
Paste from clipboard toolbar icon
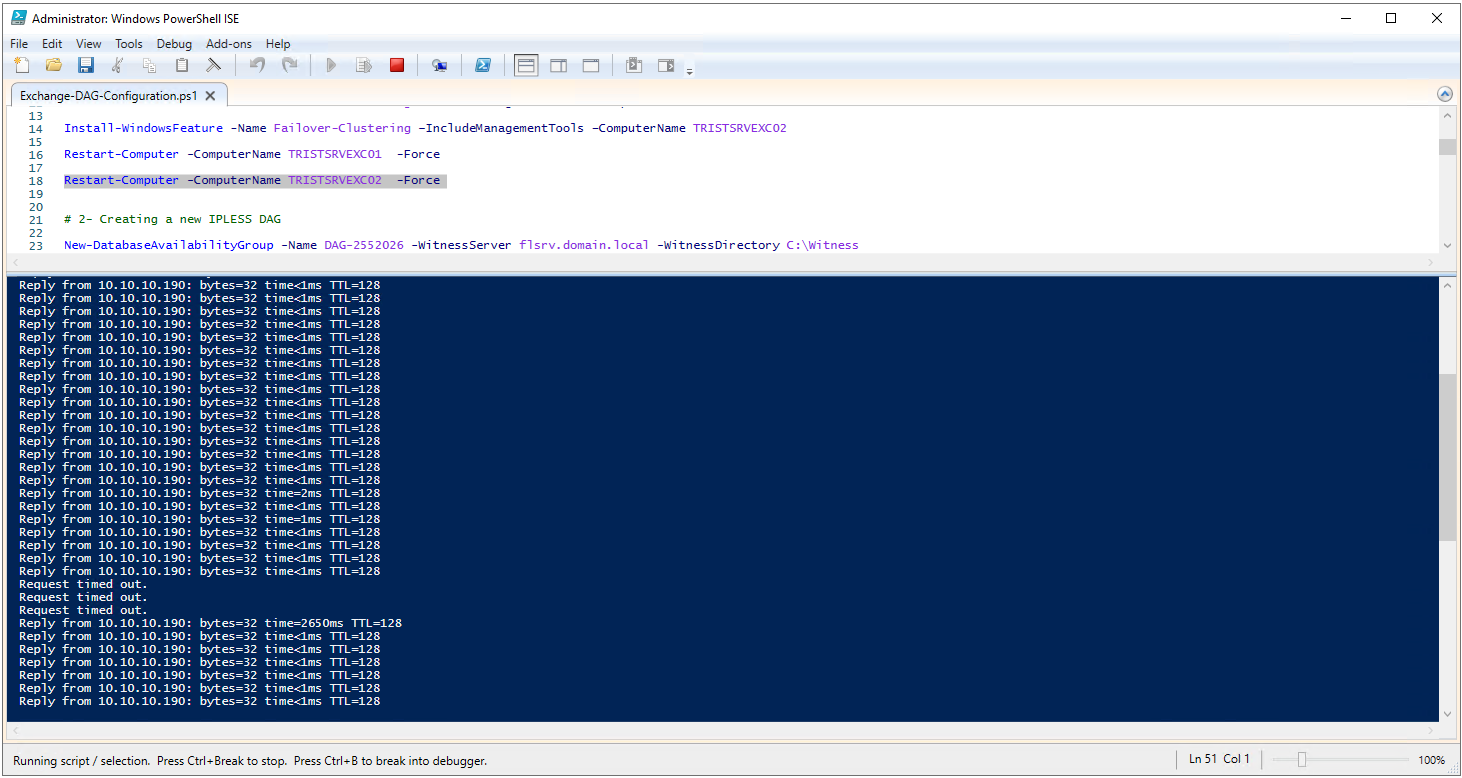pyautogui.click(x=182, y=65)
